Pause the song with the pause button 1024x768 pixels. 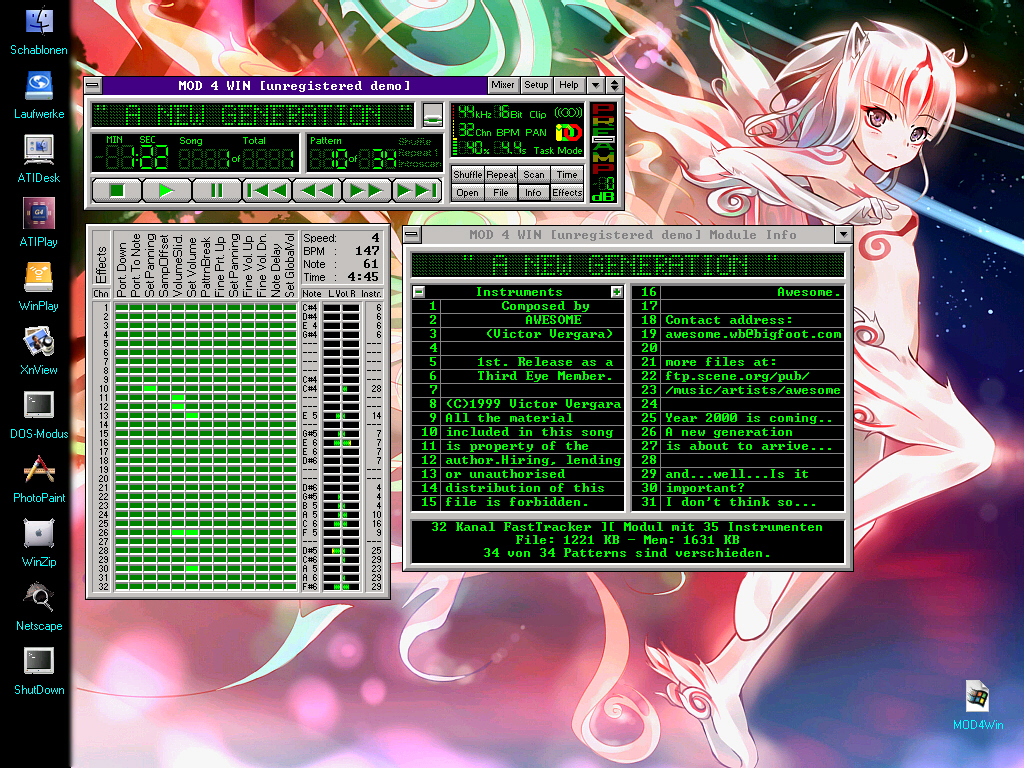click(217, 191)
